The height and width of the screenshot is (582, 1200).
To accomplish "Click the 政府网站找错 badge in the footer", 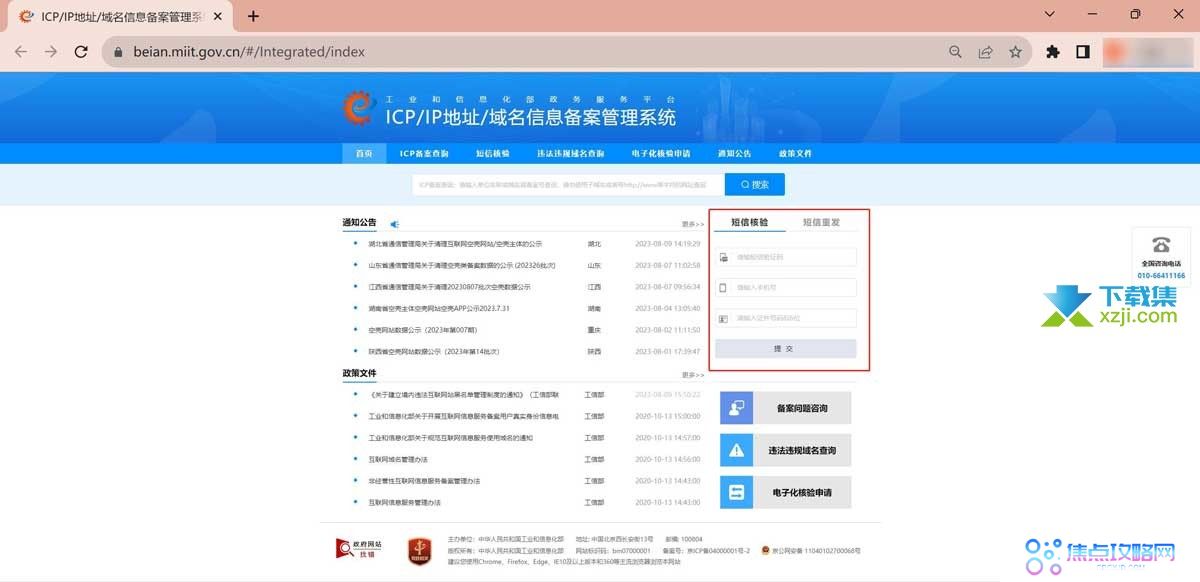I will 358,549.
